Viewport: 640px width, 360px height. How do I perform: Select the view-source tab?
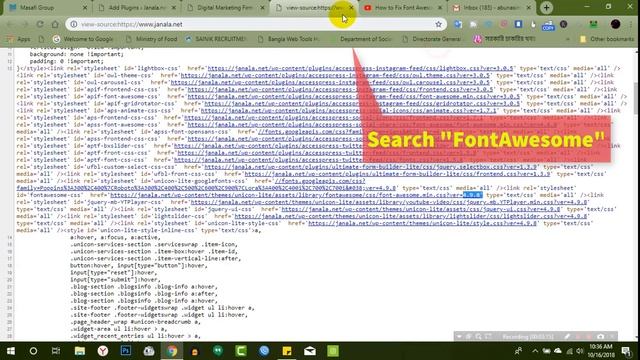point(313,8)
